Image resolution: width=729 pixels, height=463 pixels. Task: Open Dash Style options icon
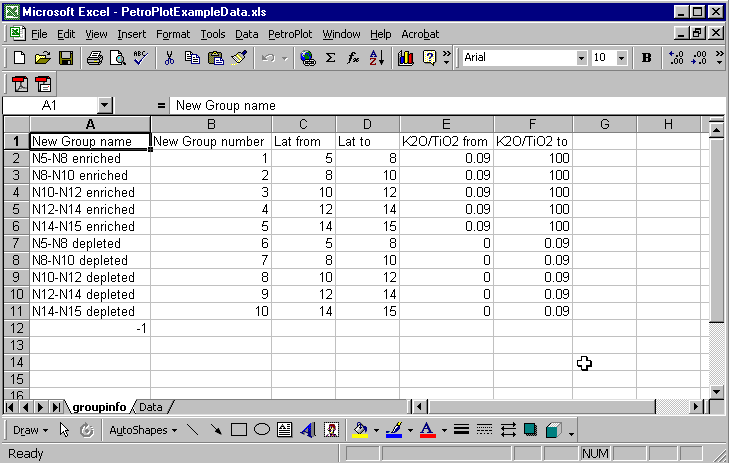(x=484, y=430)
